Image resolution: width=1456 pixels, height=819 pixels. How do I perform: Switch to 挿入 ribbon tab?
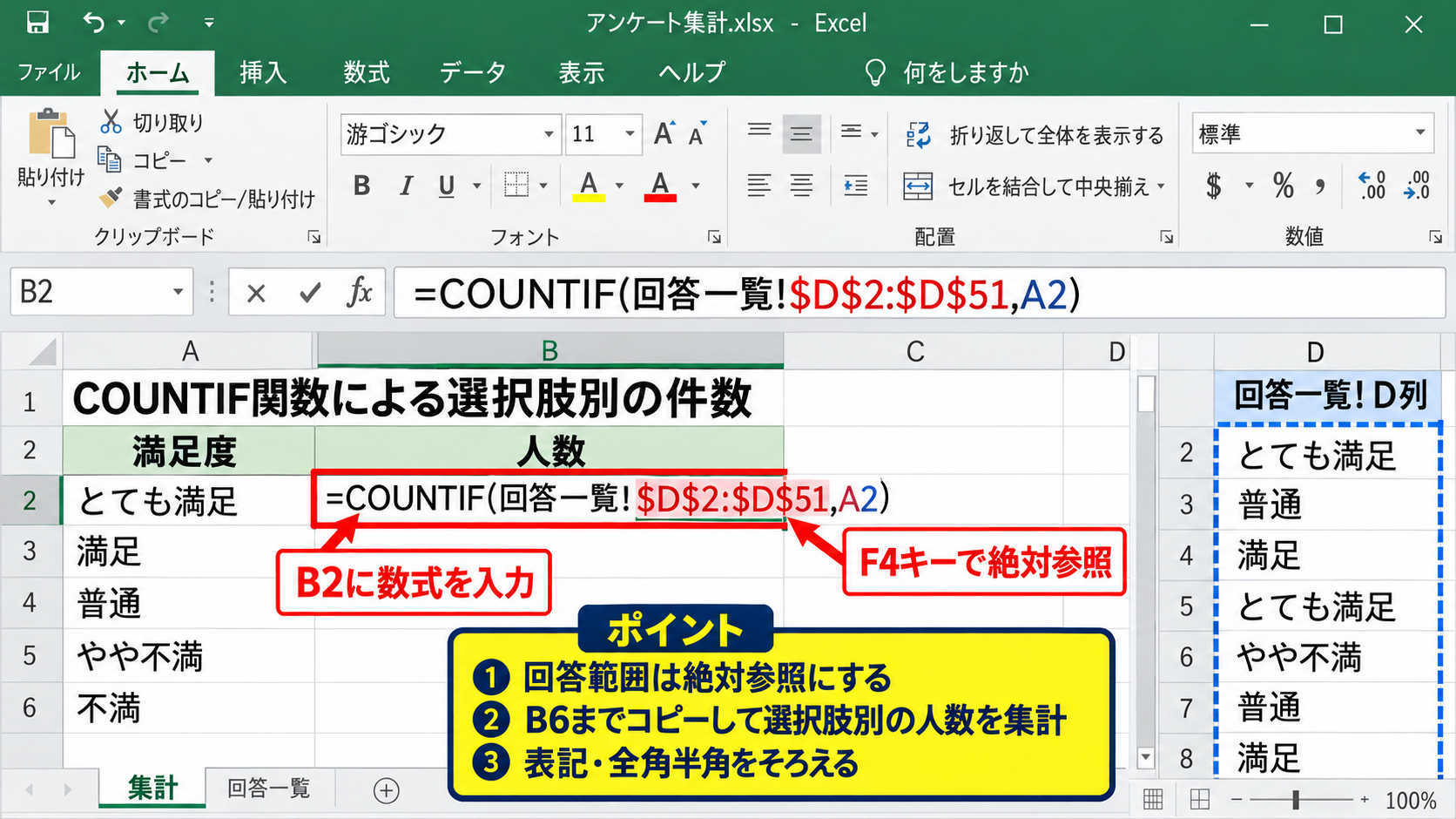point(263,72)
